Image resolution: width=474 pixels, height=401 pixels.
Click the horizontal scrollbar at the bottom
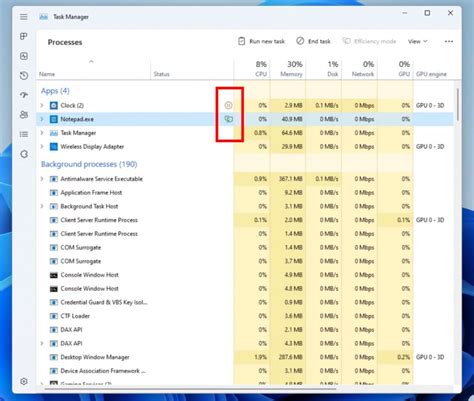click(190, 389)
